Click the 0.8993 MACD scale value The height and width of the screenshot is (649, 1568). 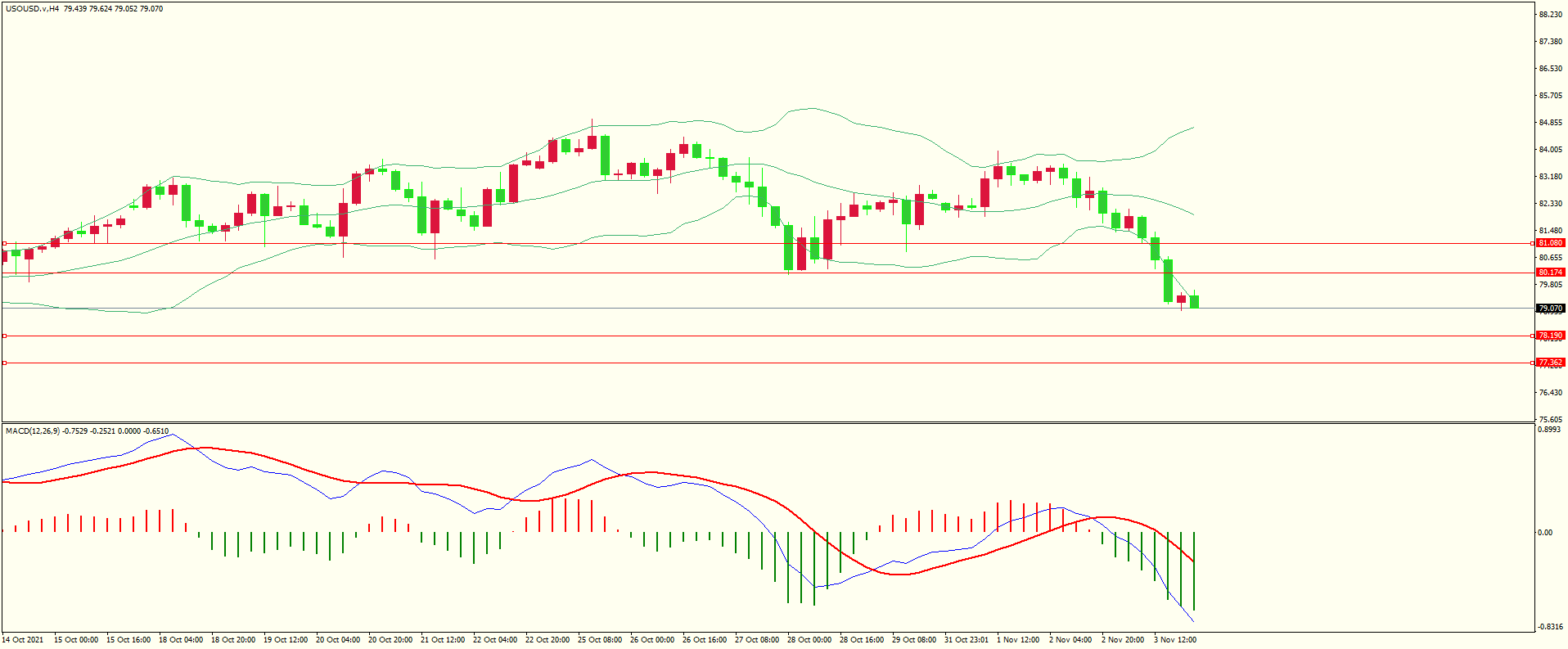pyautogui.click(x=1549, y=430)
